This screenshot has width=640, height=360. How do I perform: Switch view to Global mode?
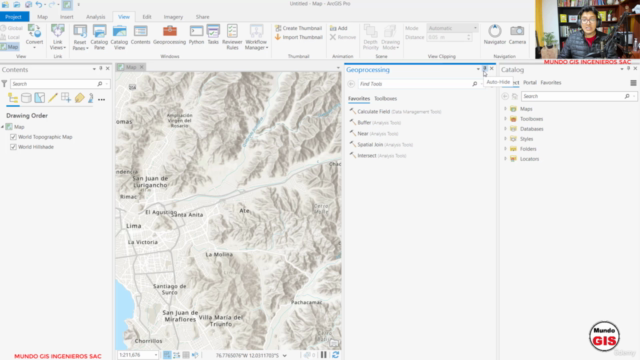(x=11, y=28)
